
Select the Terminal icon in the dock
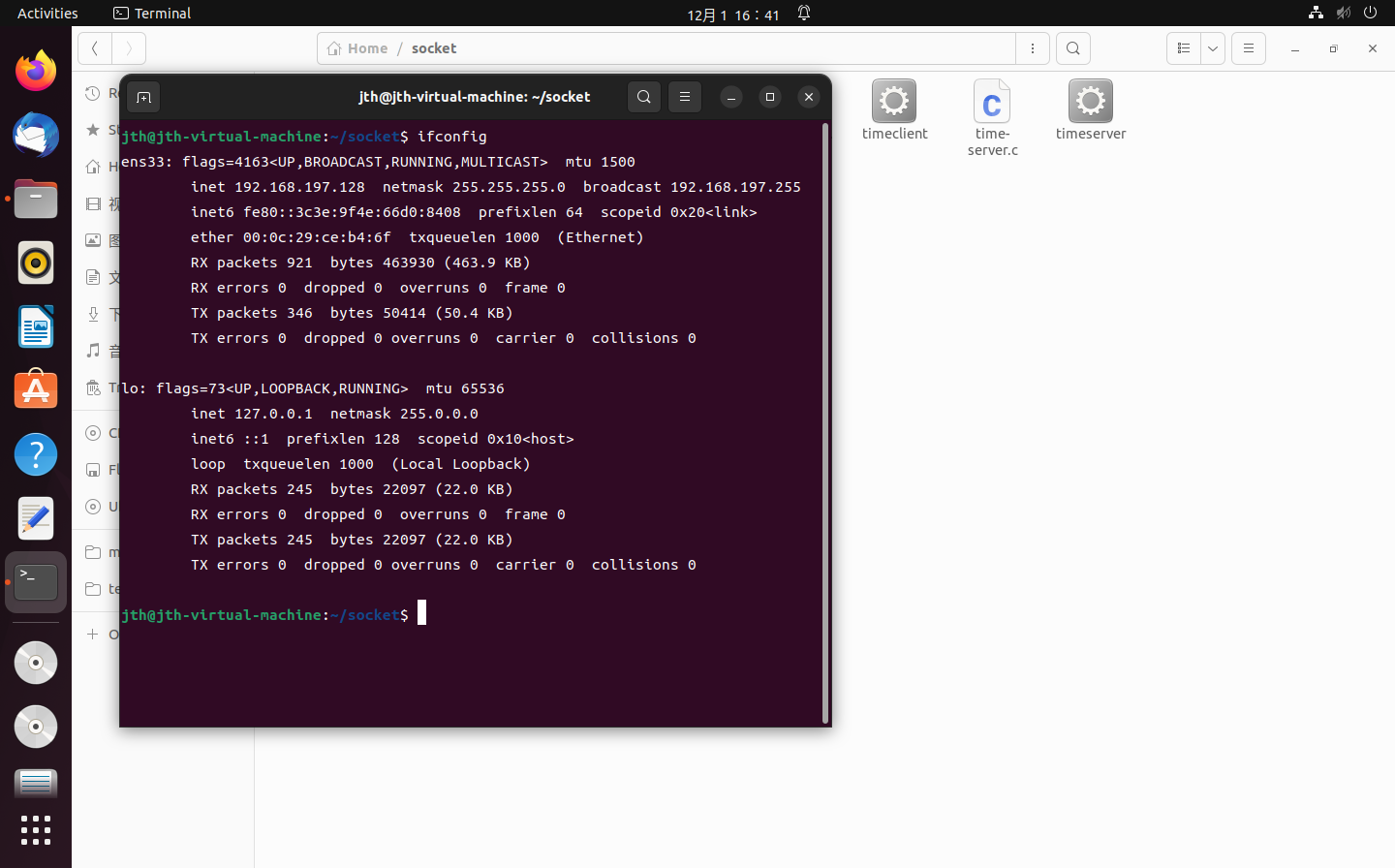coord(36,582)
